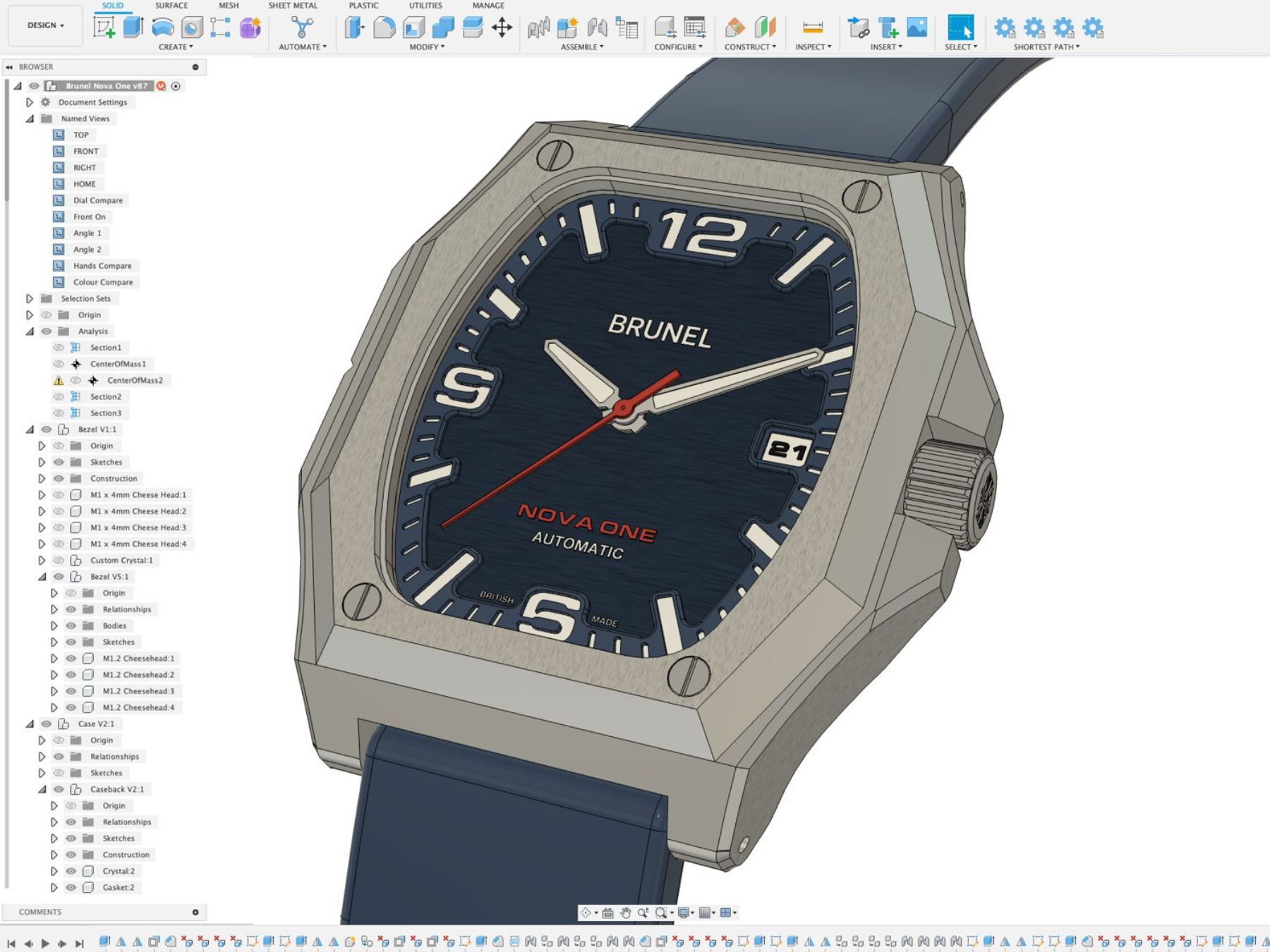Click the Orbit tool in navigation bar

587,911
